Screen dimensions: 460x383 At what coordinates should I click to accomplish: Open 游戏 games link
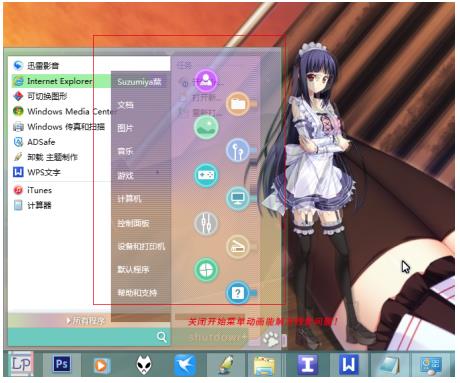[125, 175]
